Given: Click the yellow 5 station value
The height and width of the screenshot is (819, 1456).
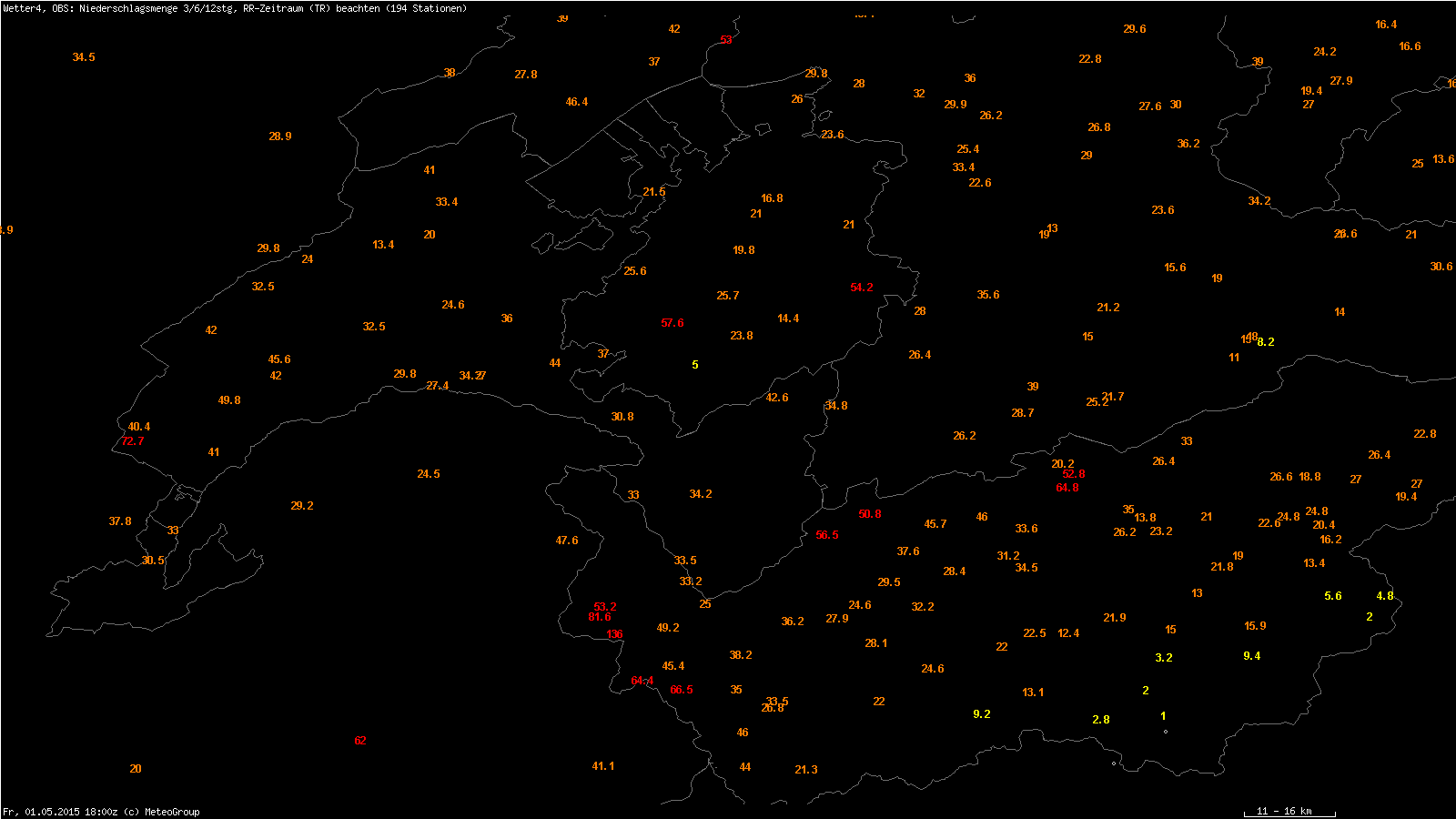Looking at the screenshot, I should pyautogui.click(x=695, y=365).
